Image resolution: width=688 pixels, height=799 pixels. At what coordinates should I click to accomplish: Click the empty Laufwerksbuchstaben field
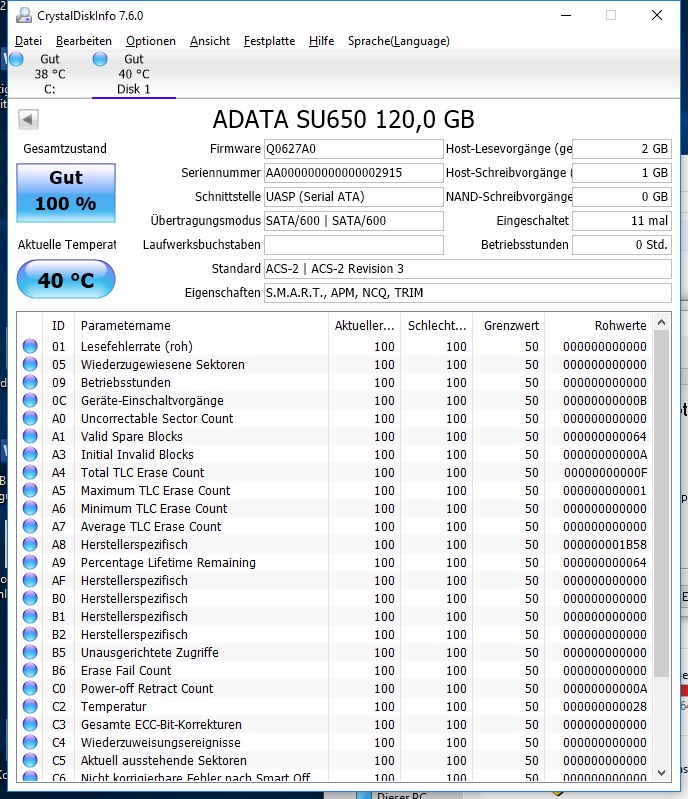coord(353,245)
